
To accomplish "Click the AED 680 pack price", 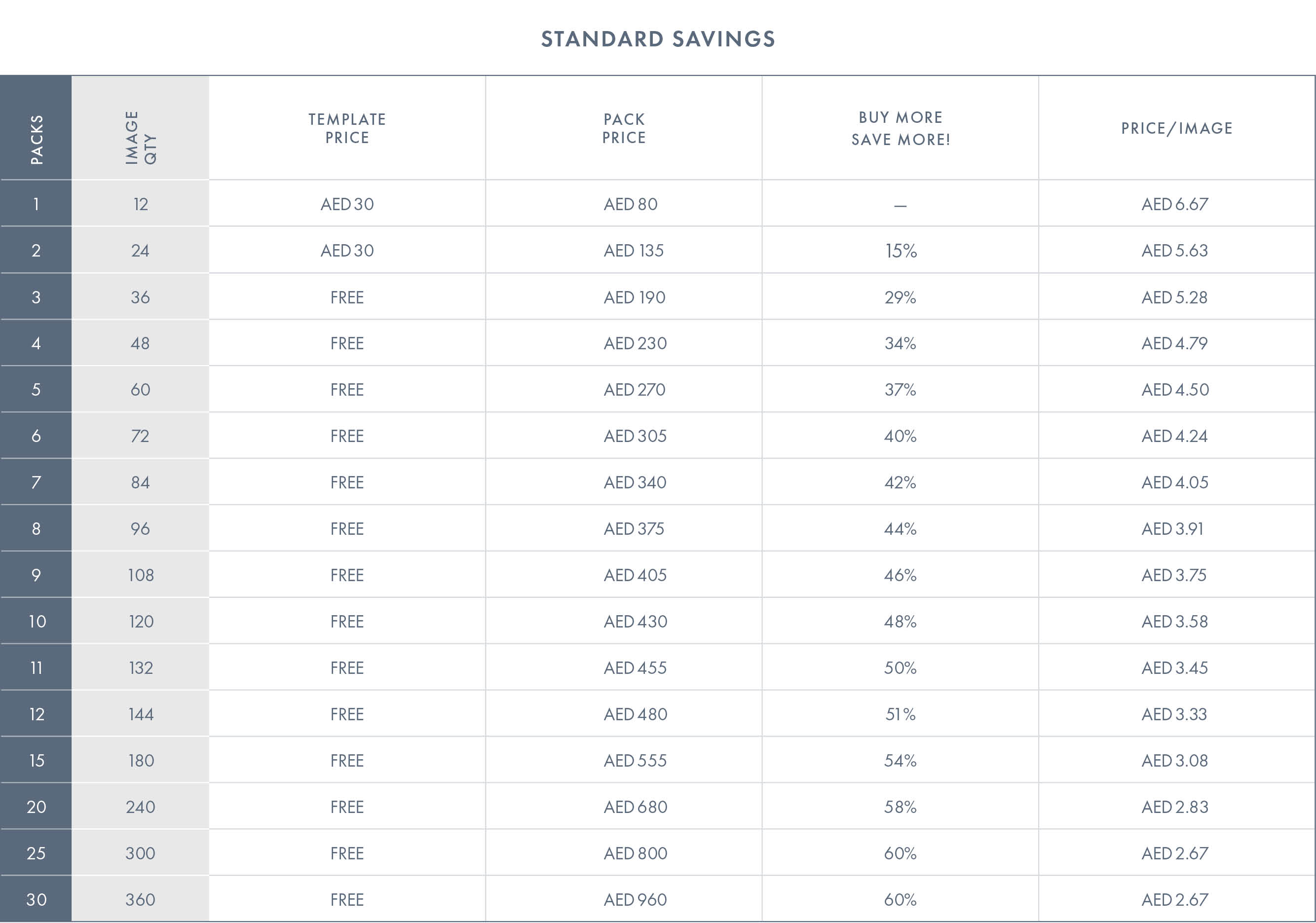I will [x=635, y=807].
